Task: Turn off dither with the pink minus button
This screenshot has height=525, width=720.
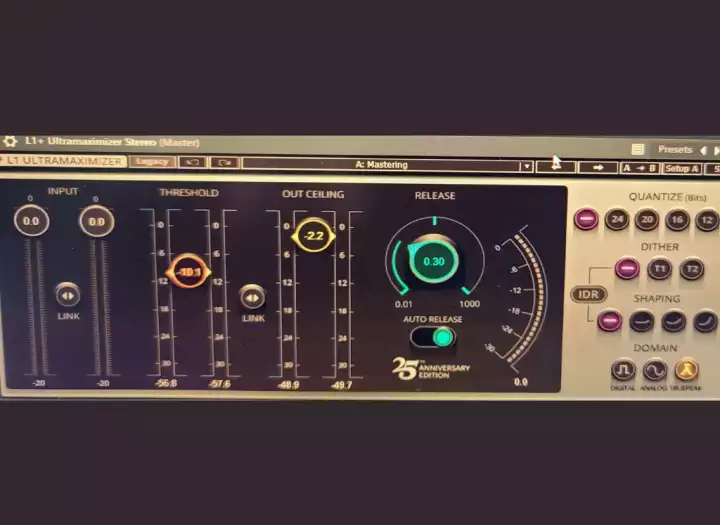Action: click(x=627, y=268)
